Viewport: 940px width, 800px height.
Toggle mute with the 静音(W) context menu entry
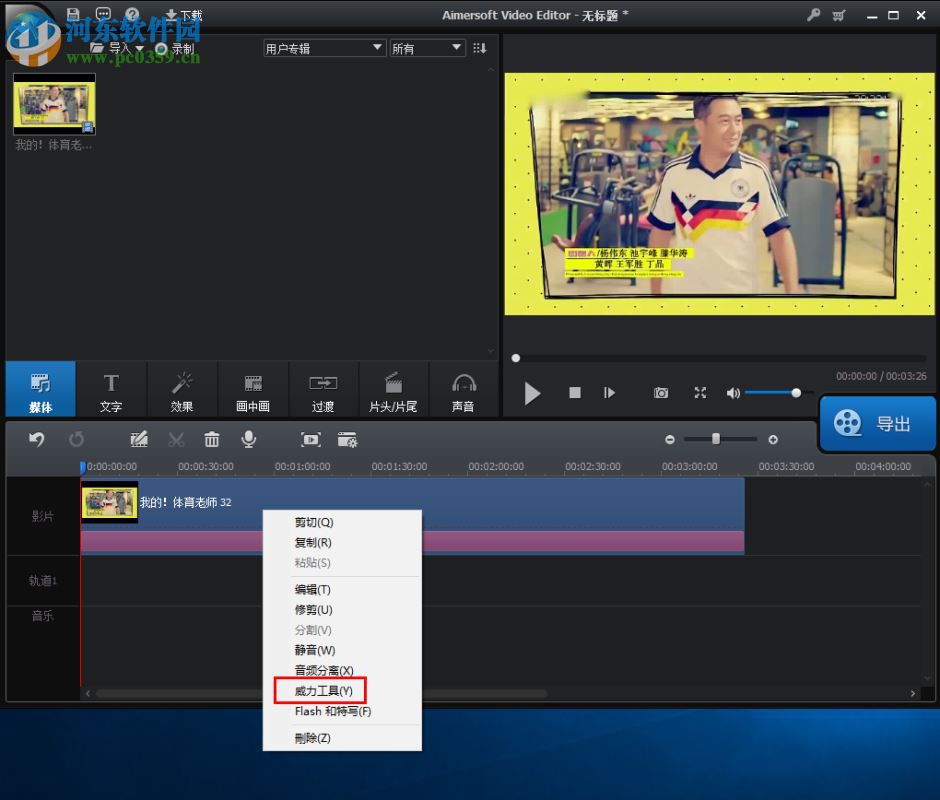pos(315,650)
